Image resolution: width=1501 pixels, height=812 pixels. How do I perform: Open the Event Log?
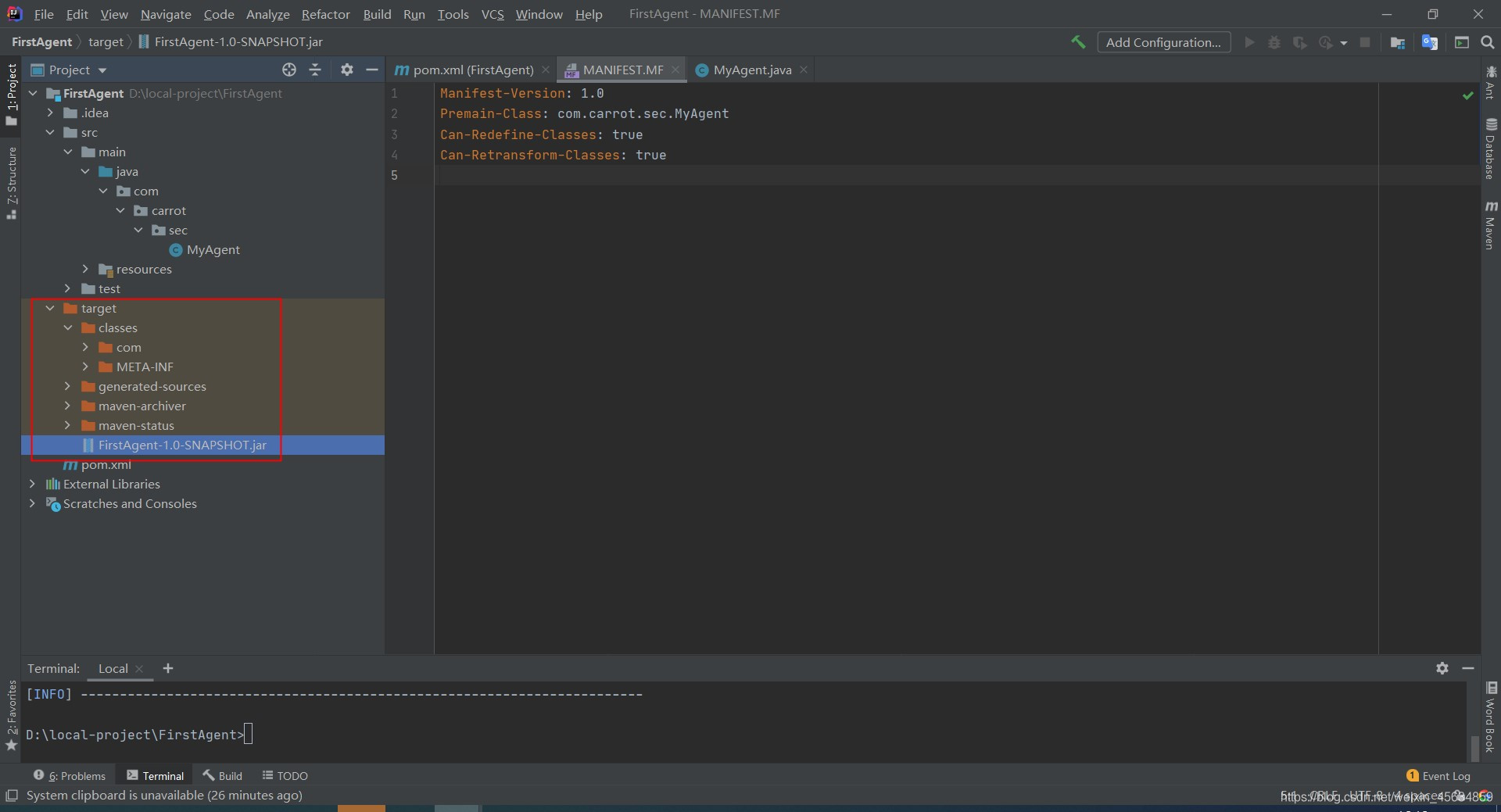(1438, 775)
